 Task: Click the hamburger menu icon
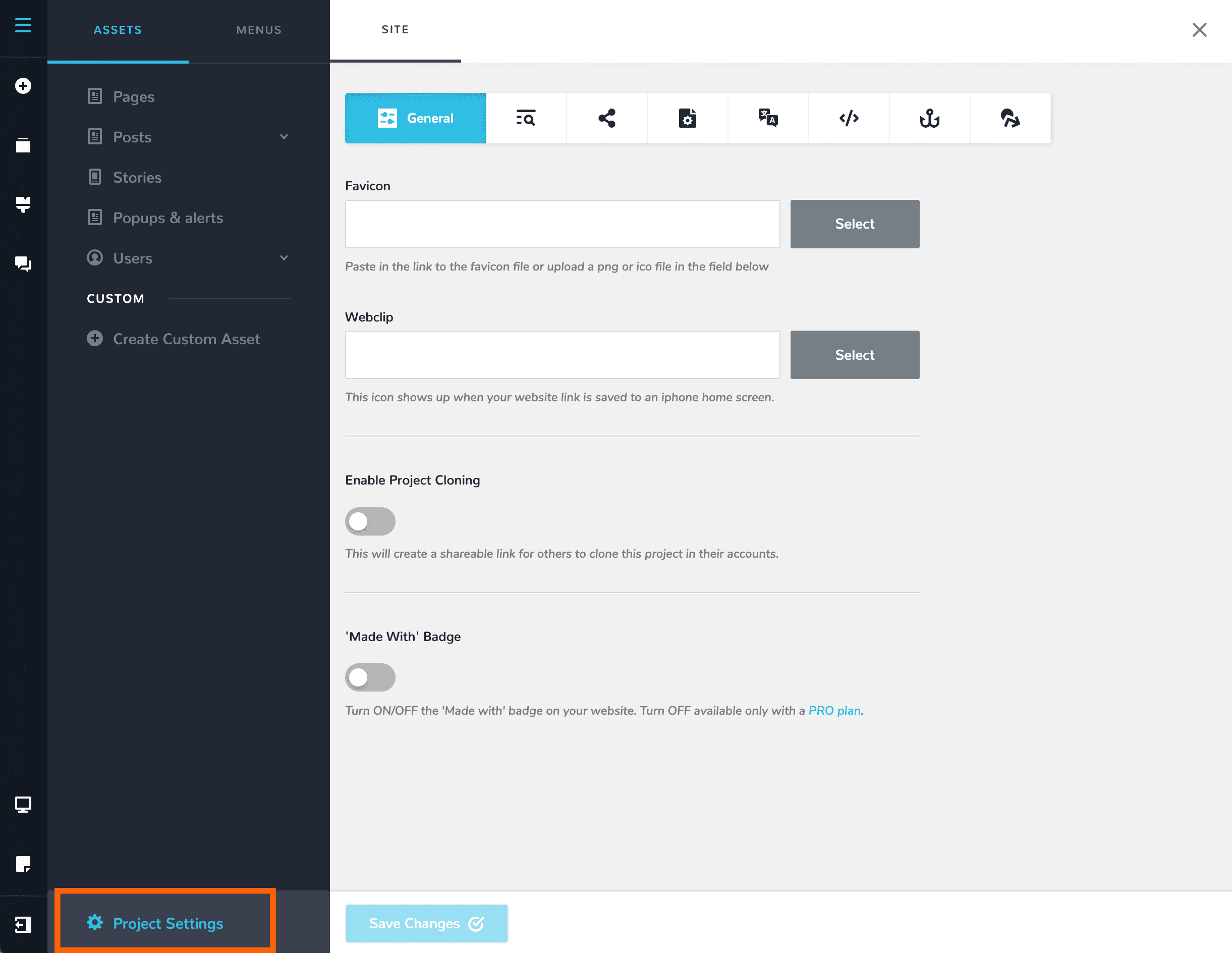(23, 25)
